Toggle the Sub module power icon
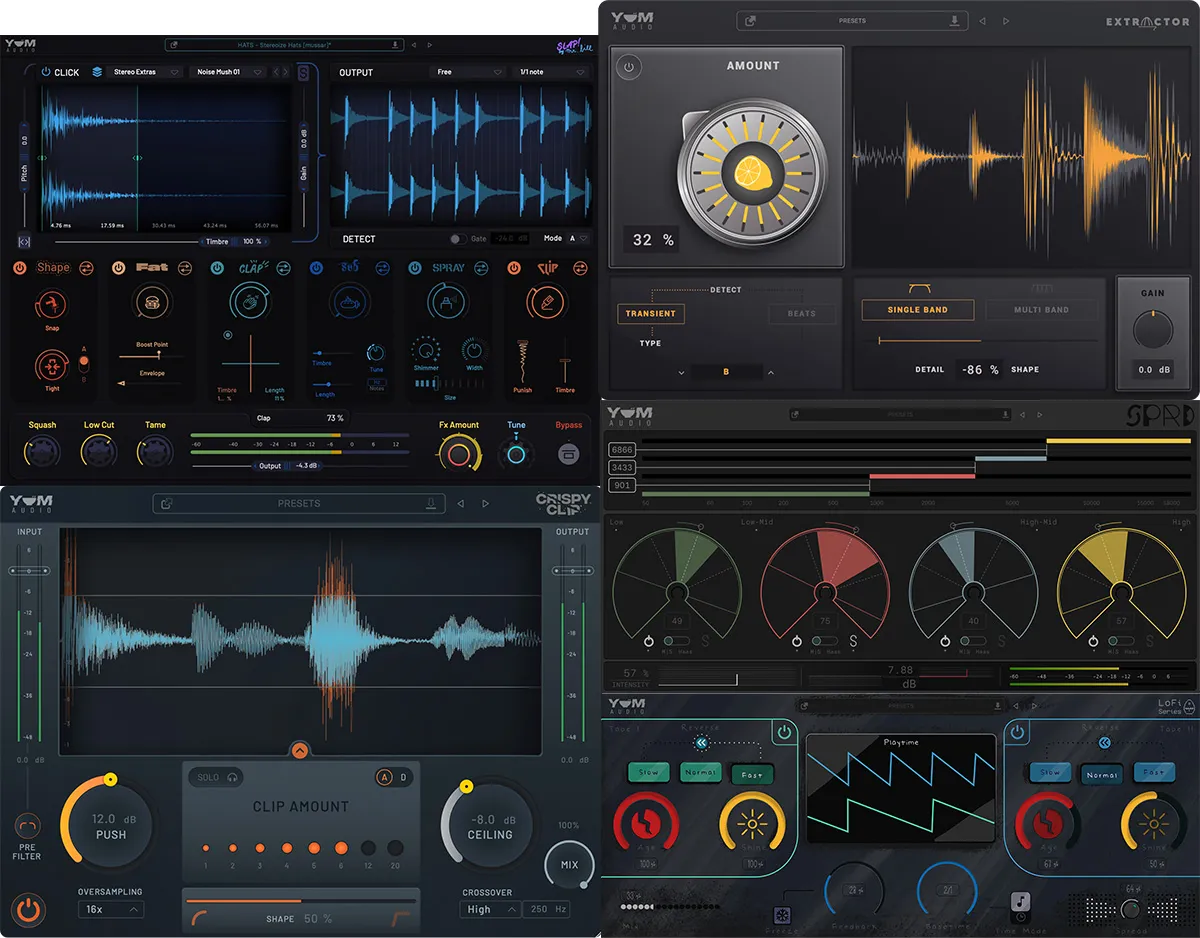Screen dimensions: 1200x938 tap(316, 268)
